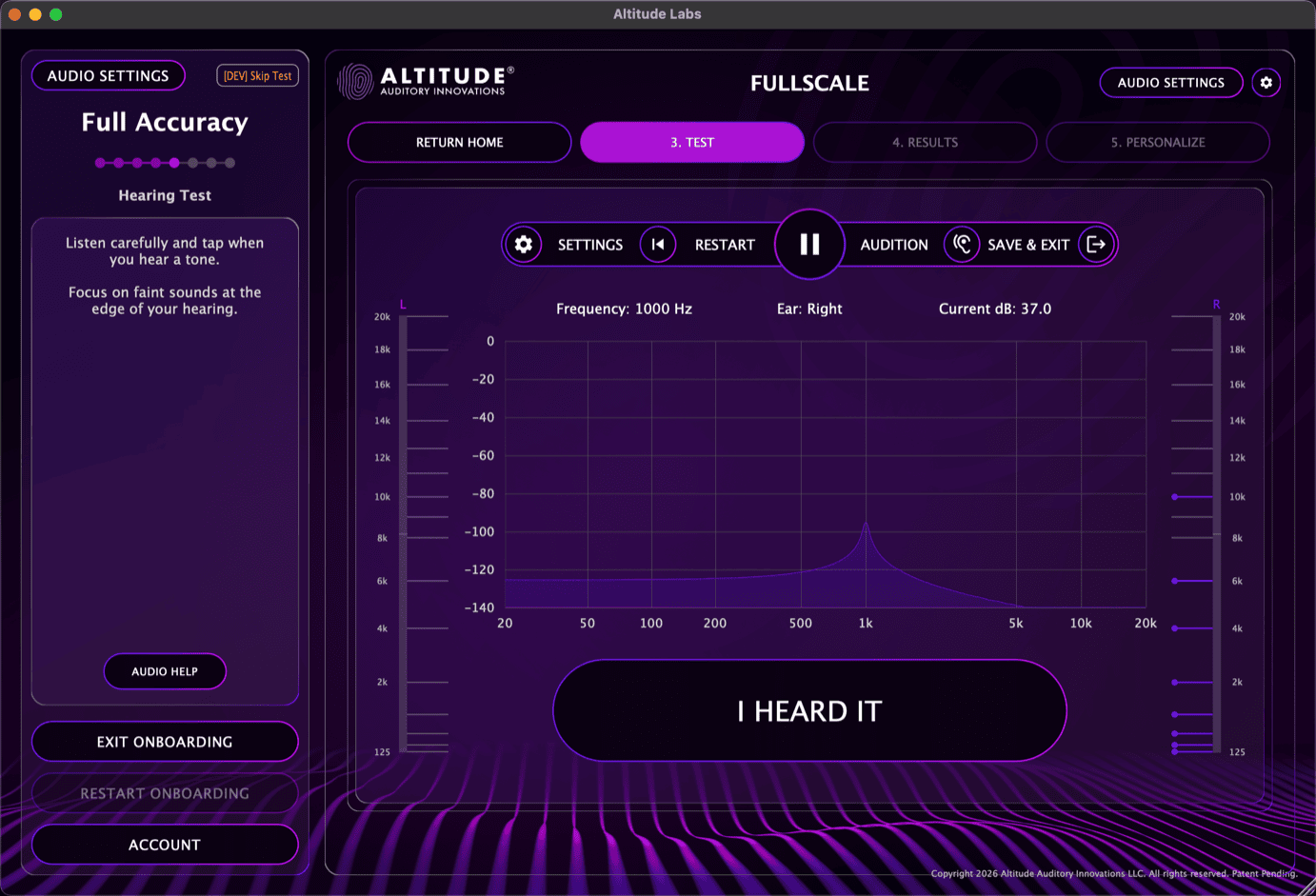
Task: Restart the test using the skip-back icon
Action: pyautogui.click(x=658, y=244)
